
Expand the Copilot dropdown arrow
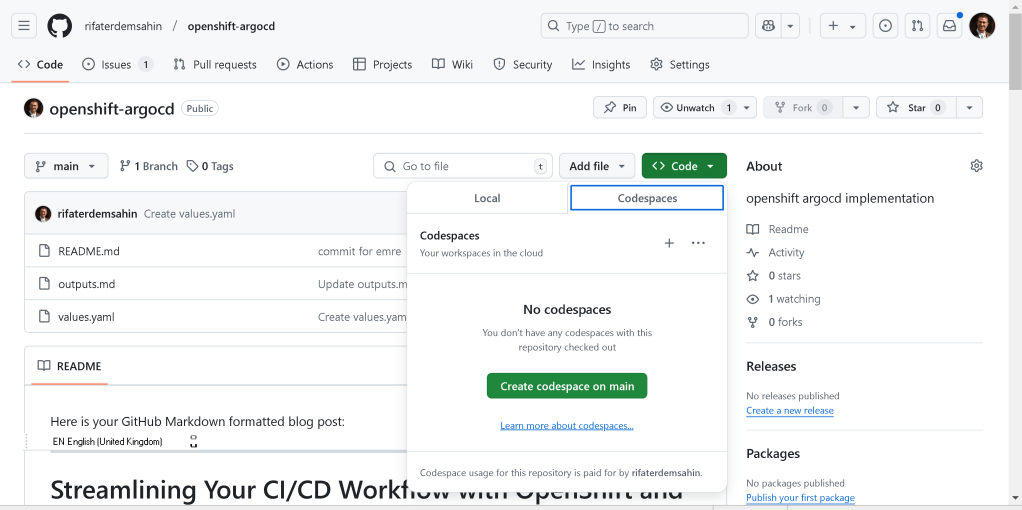790,26
